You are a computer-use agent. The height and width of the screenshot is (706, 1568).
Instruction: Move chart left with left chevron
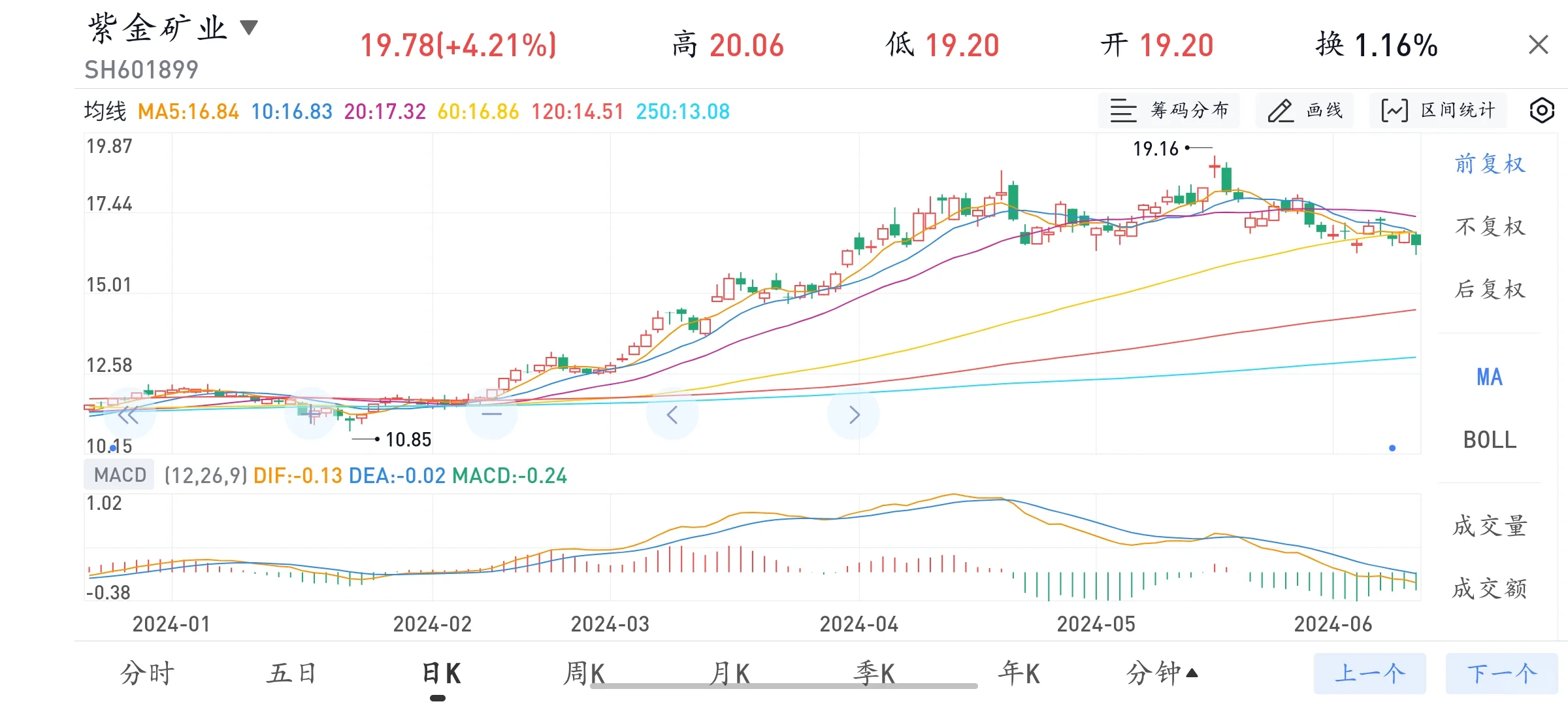pos(672,414)
